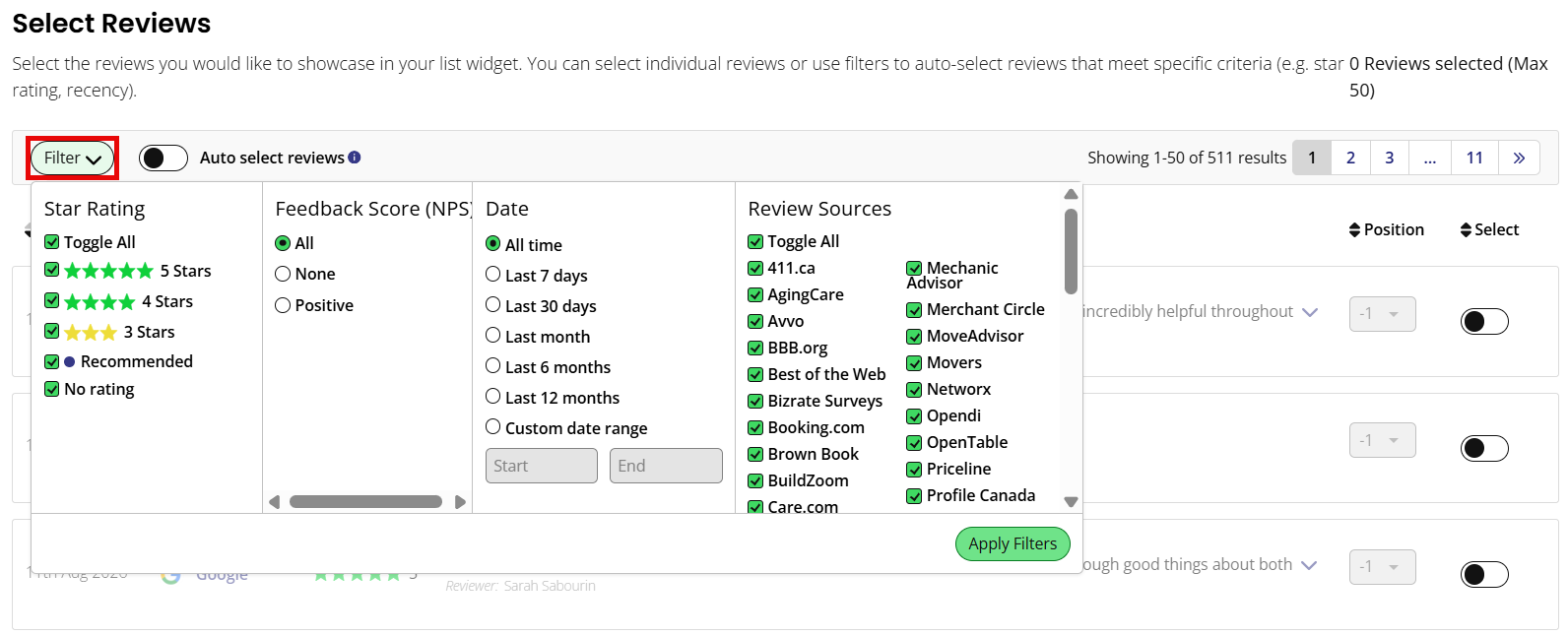Click the Apply Filters button
The height and width of the screenshot is (636, 1568).
tap(1013, 543)
